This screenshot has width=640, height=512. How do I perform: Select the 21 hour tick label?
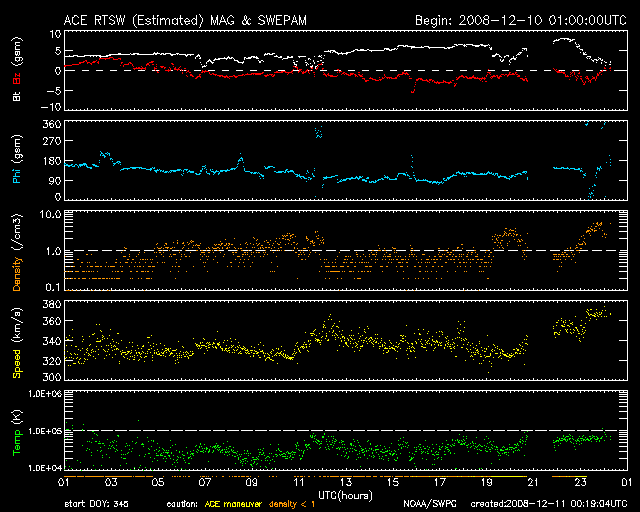pyautogui.click(x=532, y=482)
